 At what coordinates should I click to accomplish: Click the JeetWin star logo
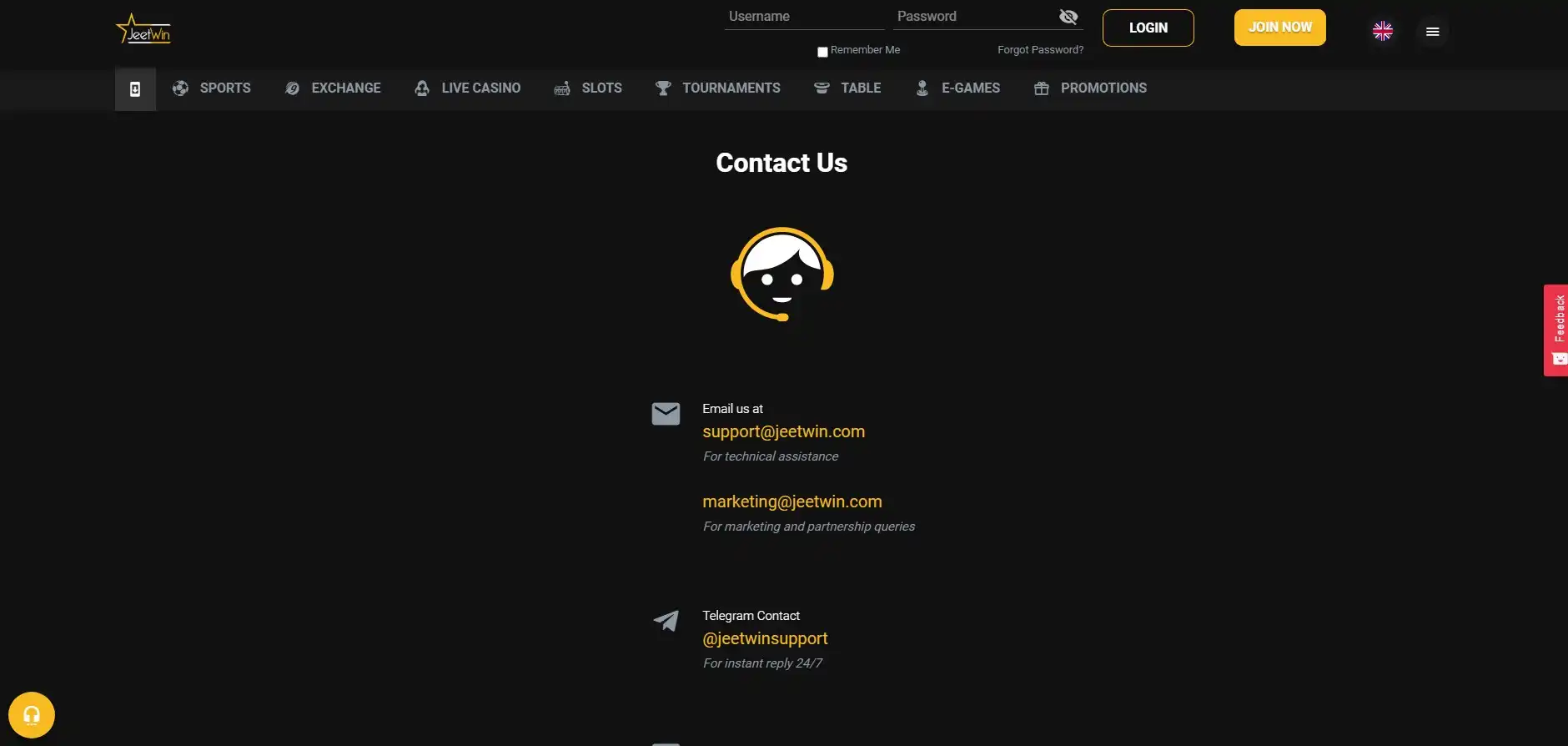click(x=143, y=30)
